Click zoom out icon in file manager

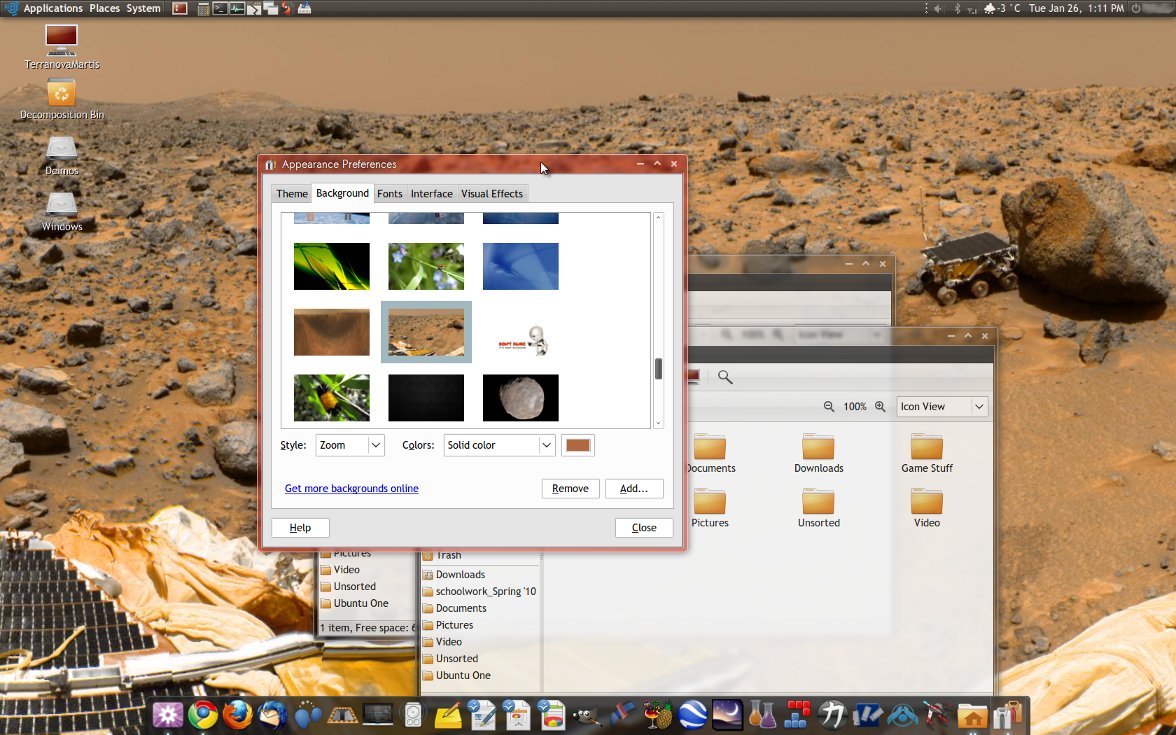[829, 406]
